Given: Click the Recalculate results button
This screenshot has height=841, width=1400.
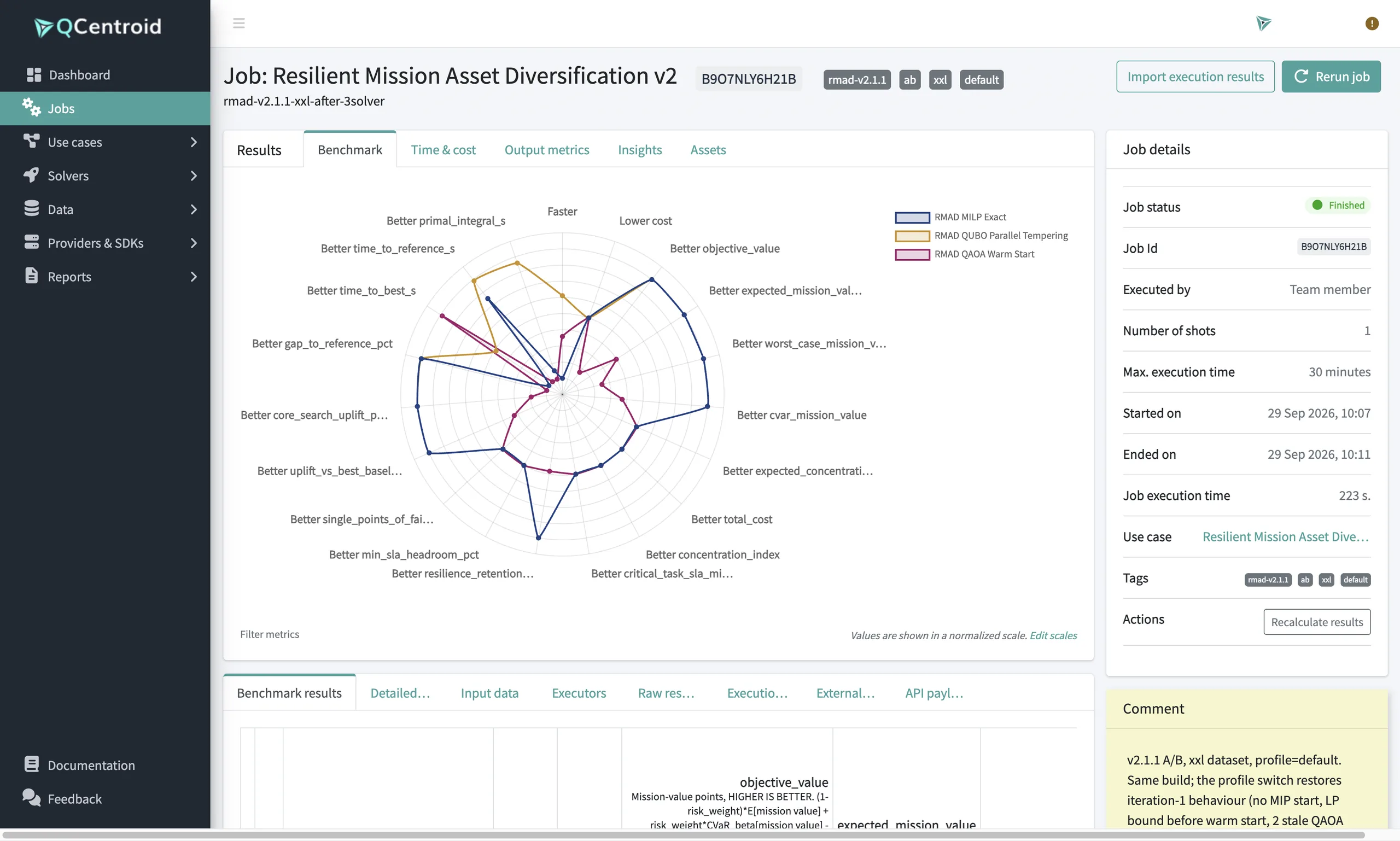Looking at the screenshot, I should point(1317,622).
